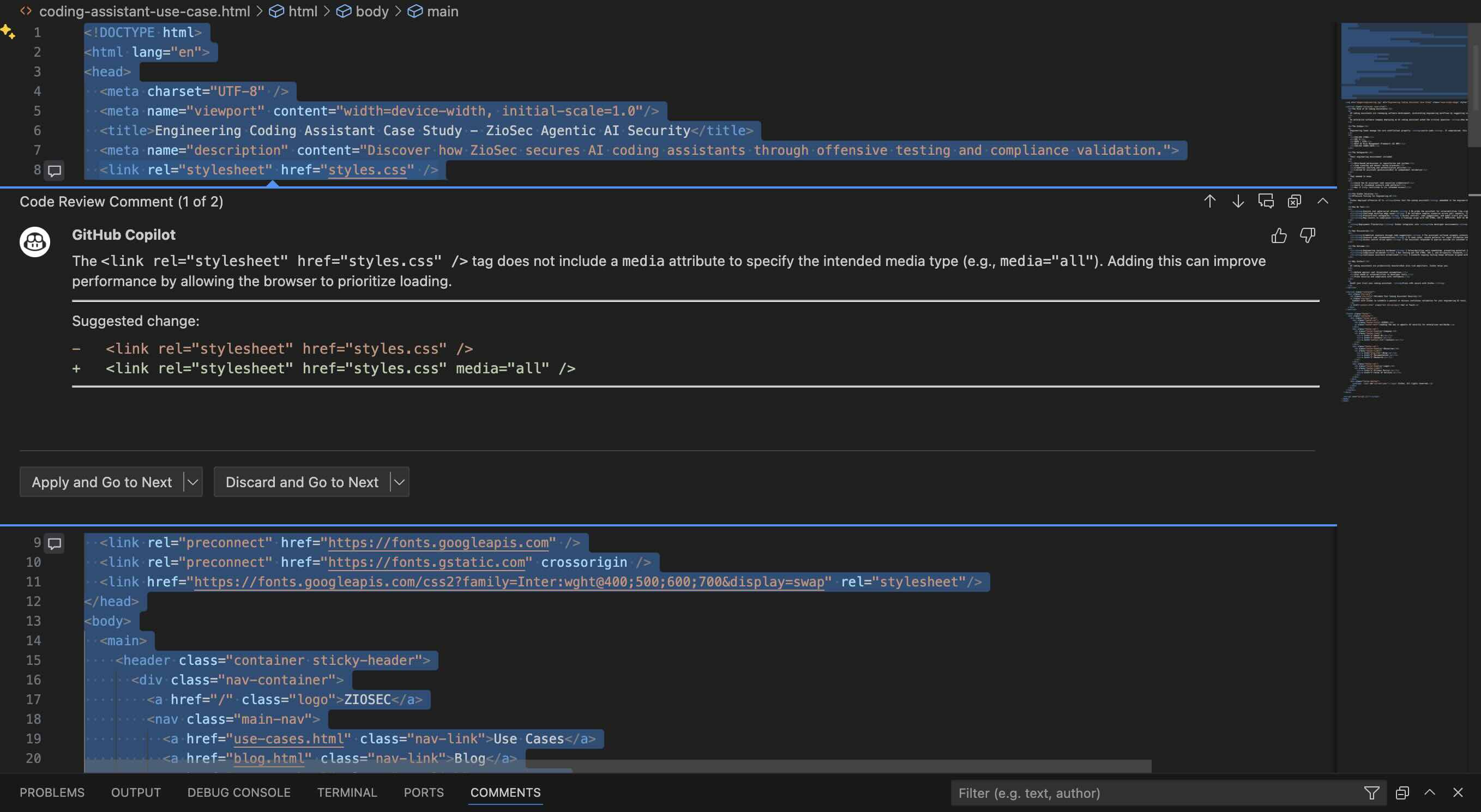This screenshot has width=1481, height=812.
Task: Open use-cases.html link on line 19
Action: pyautogui.click(x=288, y=738)
